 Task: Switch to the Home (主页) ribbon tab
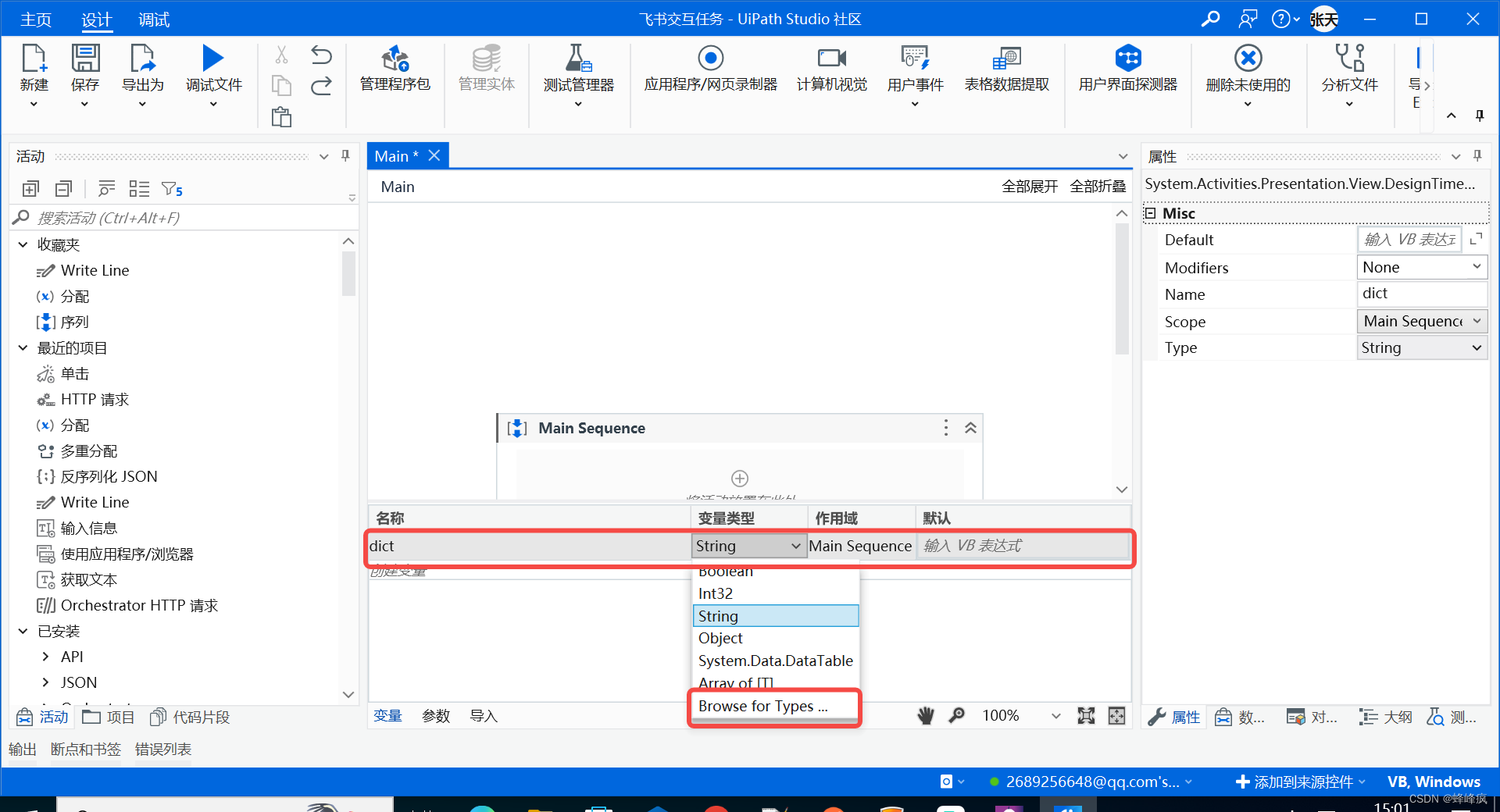click(36, 20)
